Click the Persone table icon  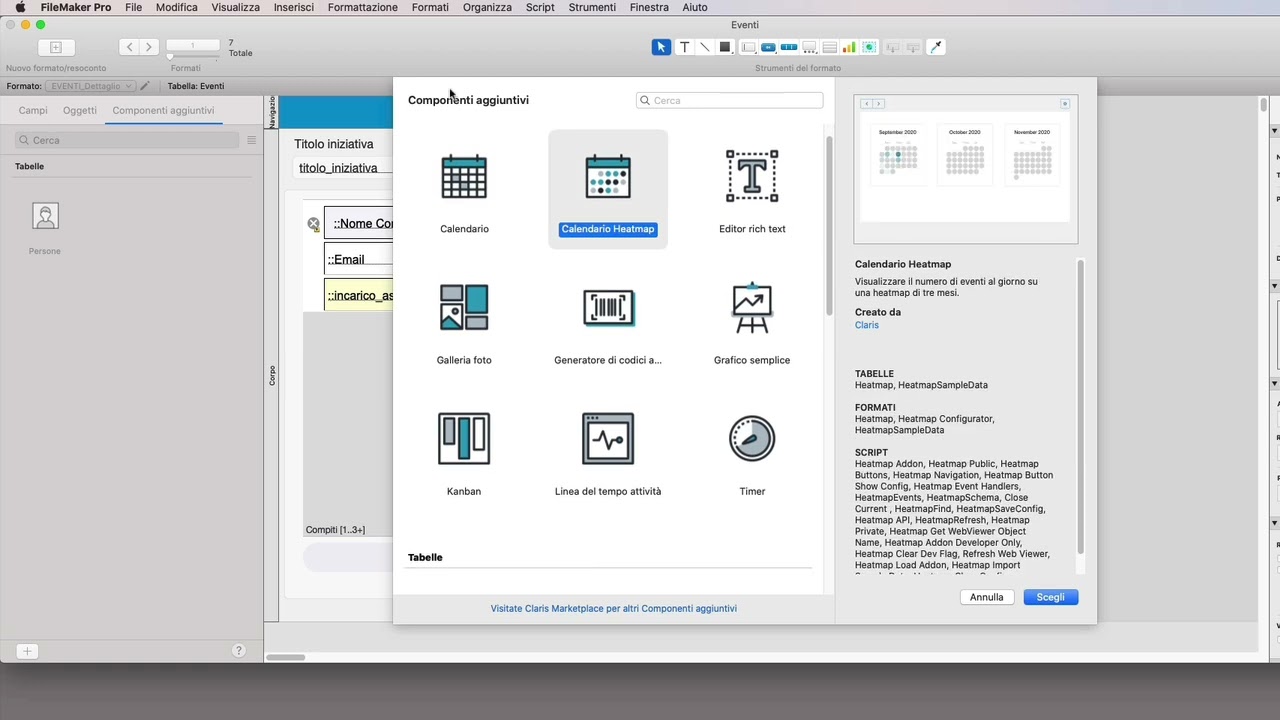pos(45,216)
